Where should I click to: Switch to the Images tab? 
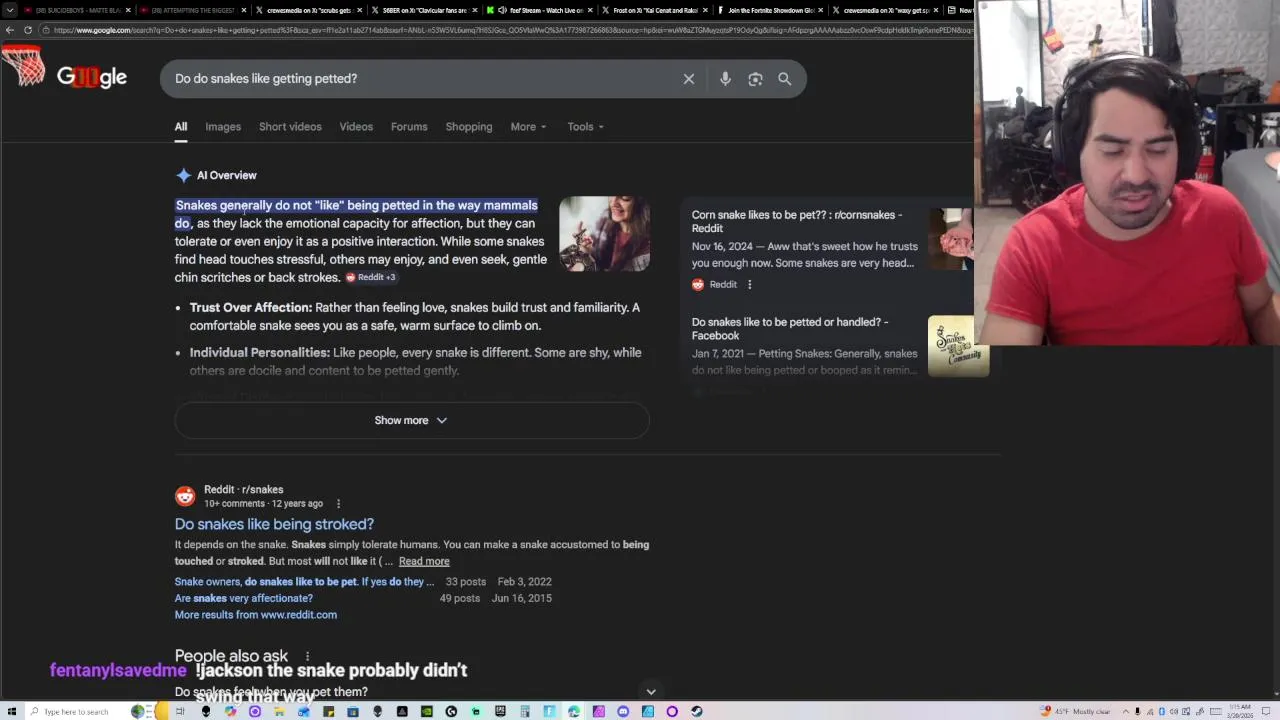223,127
